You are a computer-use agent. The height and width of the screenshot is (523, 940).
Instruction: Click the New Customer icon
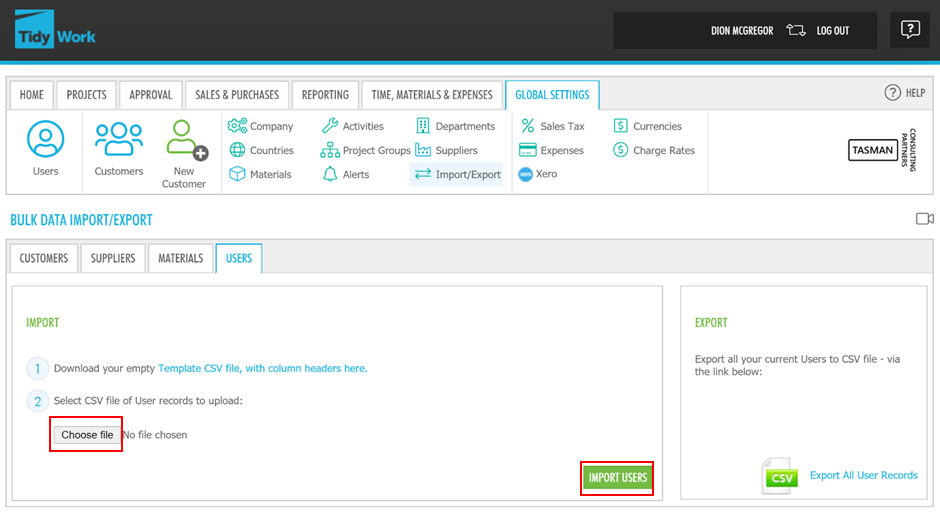coord(186,140)
